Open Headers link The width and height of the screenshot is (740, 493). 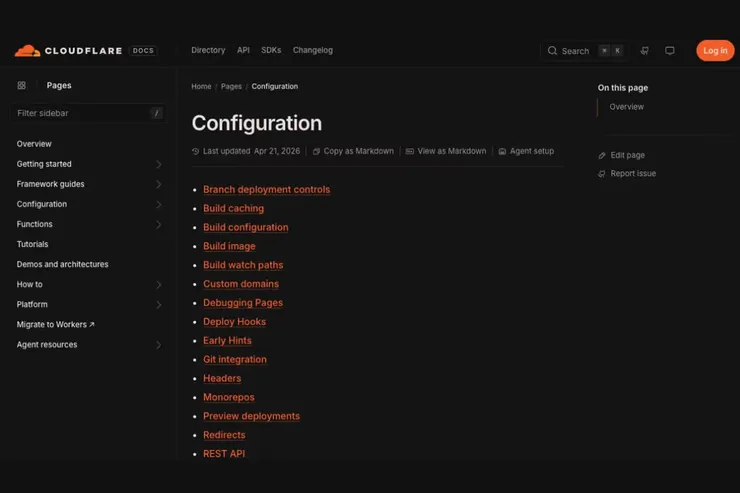222,378
